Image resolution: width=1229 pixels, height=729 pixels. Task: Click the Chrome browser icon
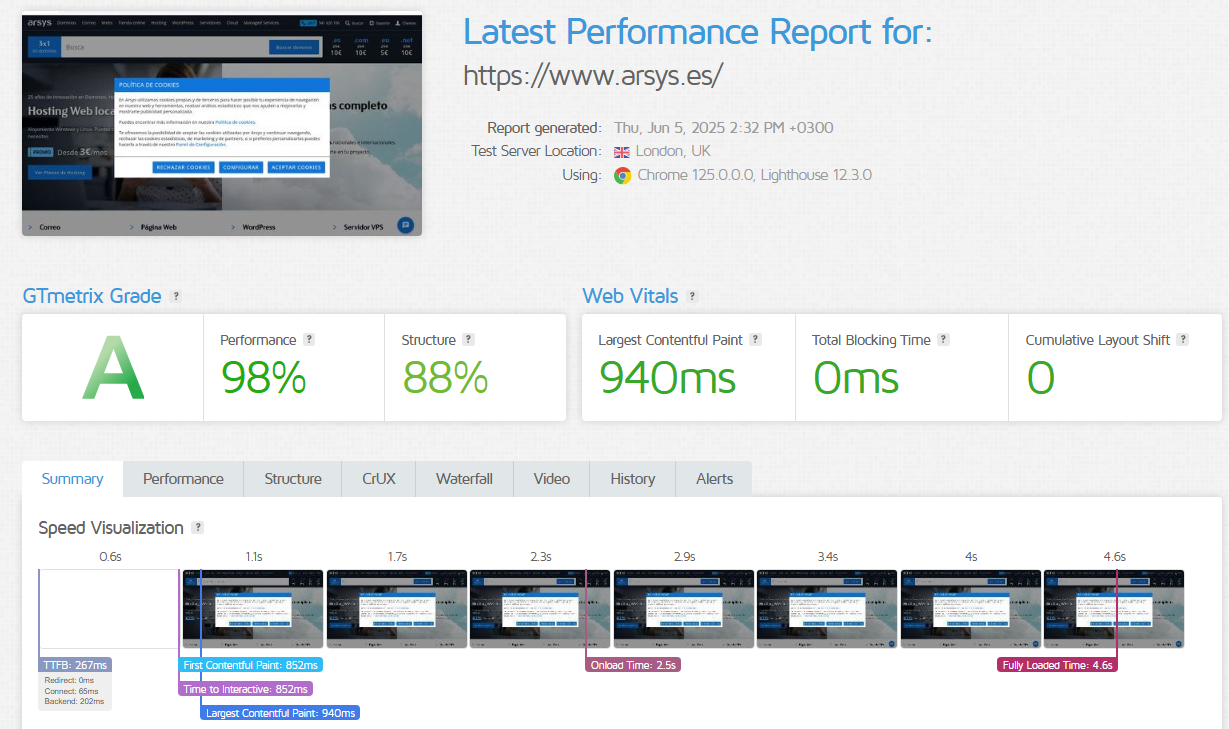622,175
